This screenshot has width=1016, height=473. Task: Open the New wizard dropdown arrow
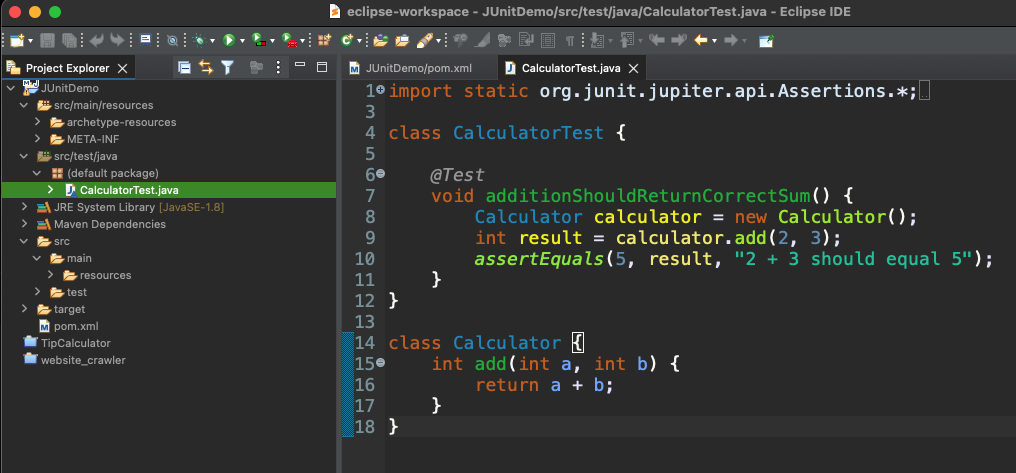30,41
